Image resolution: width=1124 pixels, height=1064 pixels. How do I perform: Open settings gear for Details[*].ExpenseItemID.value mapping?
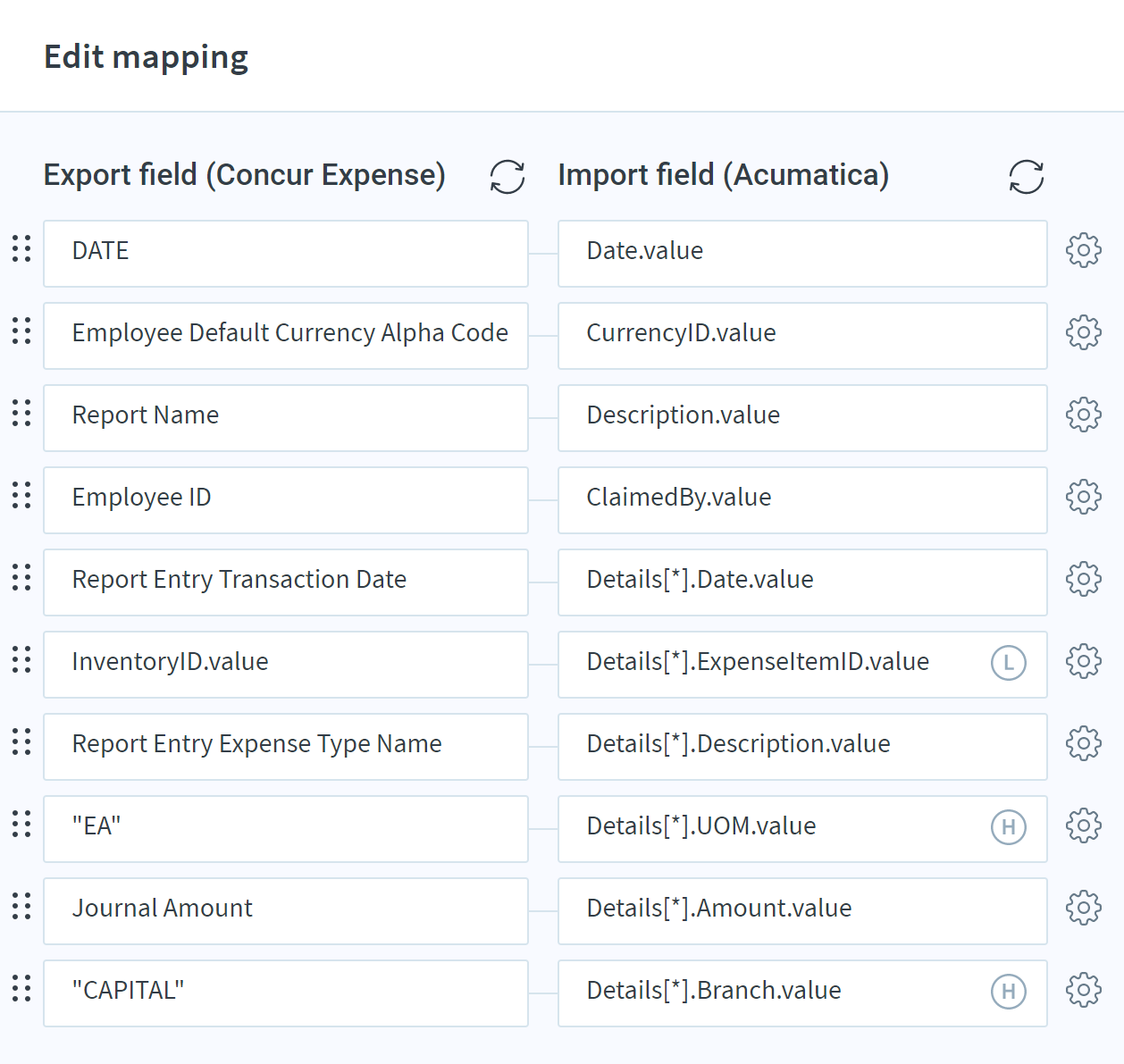click(x=1084, y=662)
